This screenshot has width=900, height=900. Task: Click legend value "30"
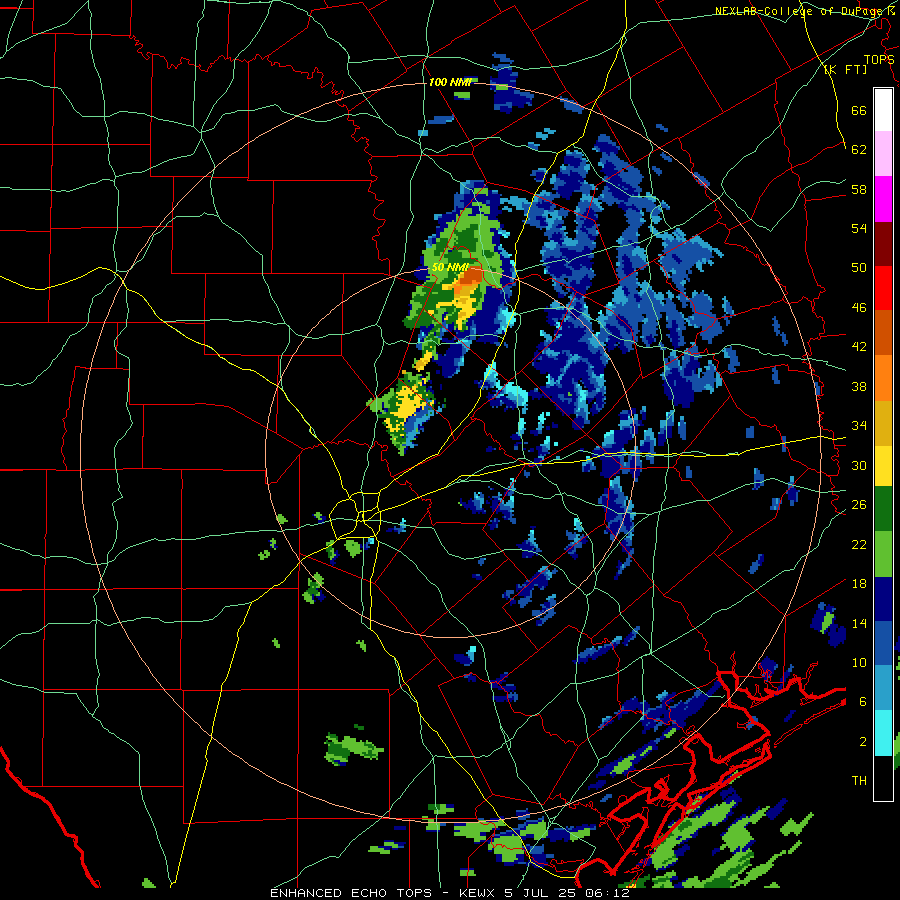[859, 465]
